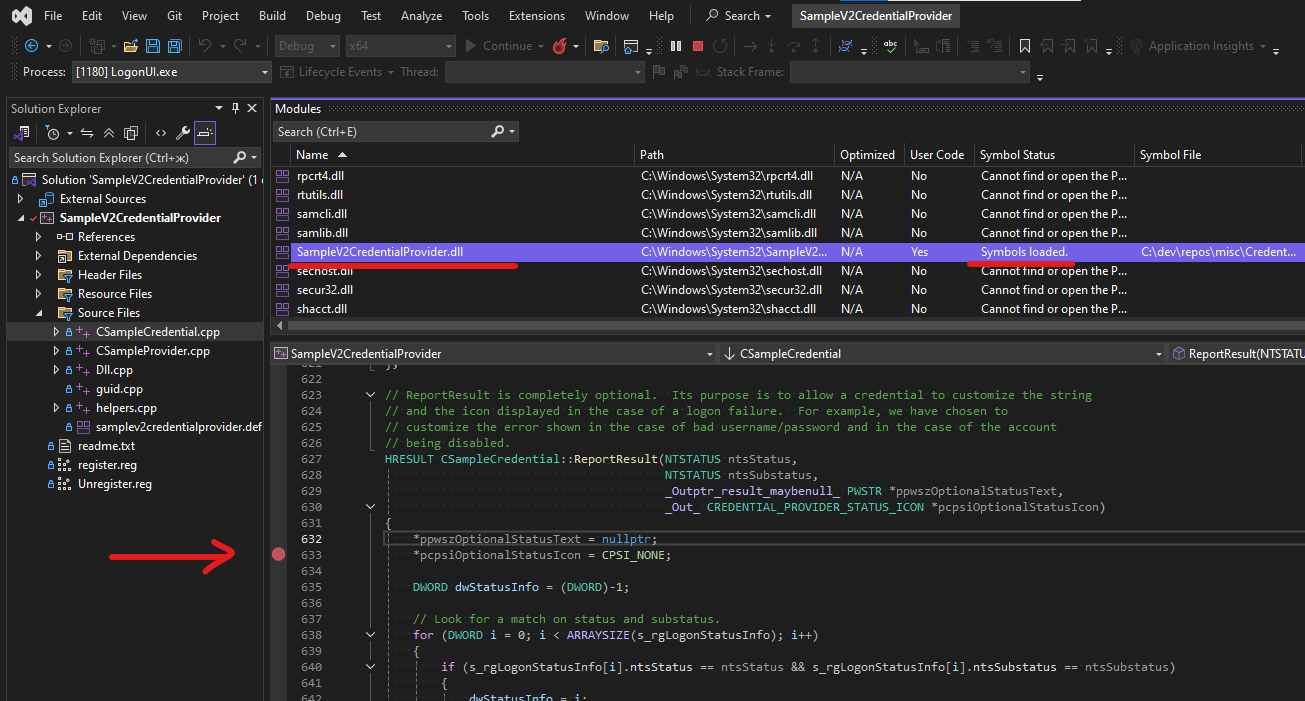Click Sync with Active Document icon

[x=87, y=133]
